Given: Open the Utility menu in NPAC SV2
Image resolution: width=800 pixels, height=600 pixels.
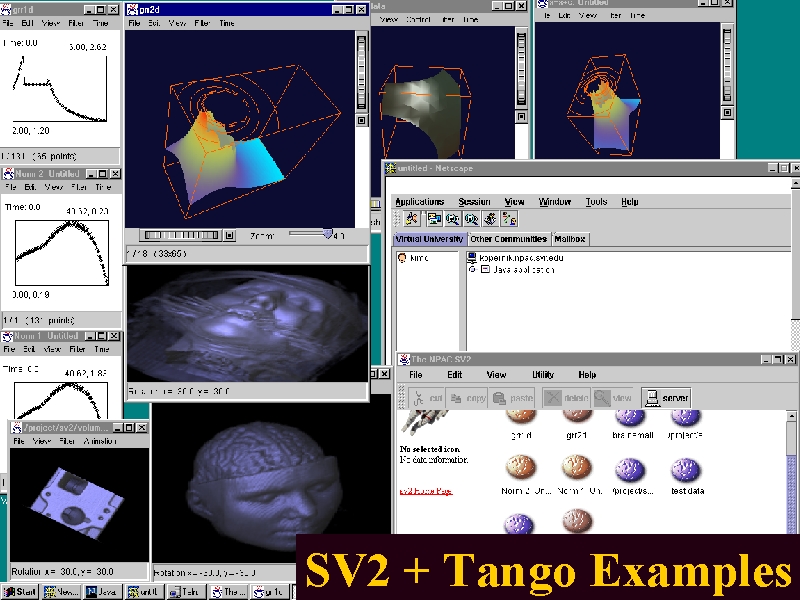Looking at the screenshot, I should click(543, 374).
